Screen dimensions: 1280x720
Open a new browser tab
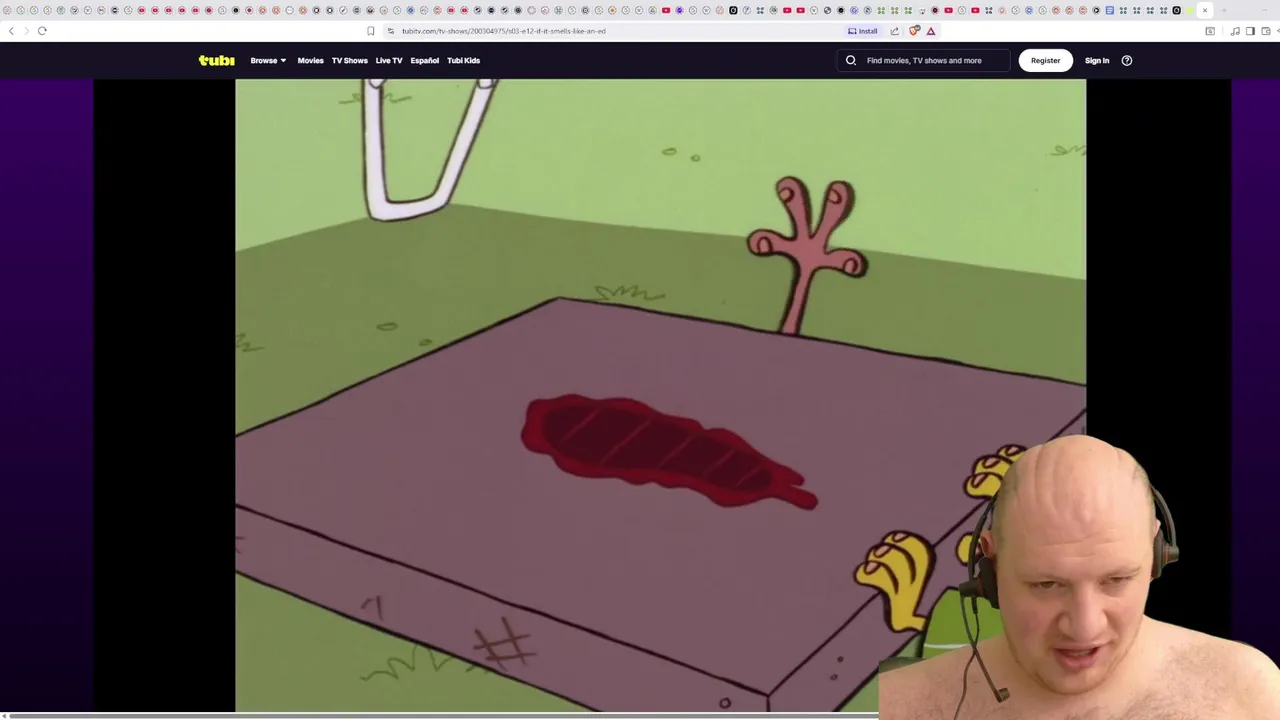[x=1224, y=10]
